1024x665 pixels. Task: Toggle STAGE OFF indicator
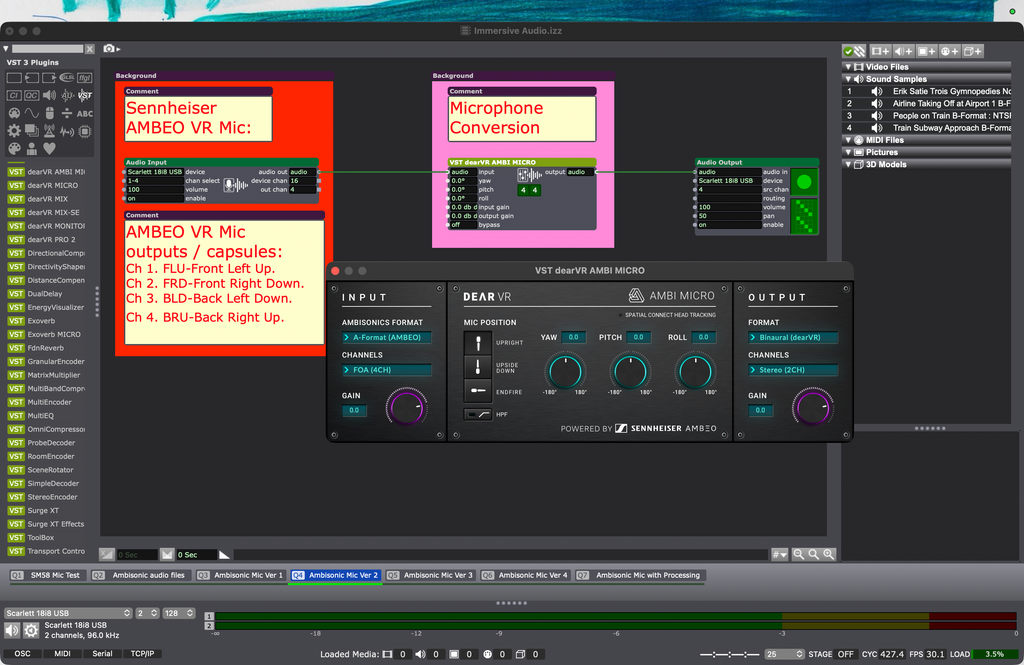point(846,654)
